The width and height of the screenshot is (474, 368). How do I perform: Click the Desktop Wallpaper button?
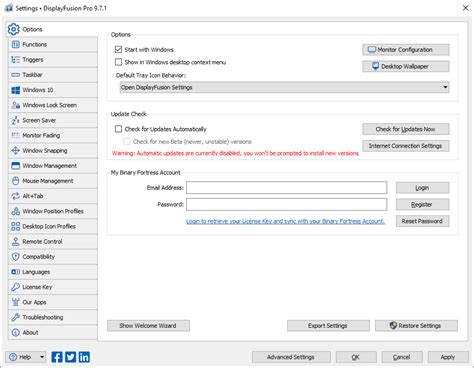tap(406, 66)
